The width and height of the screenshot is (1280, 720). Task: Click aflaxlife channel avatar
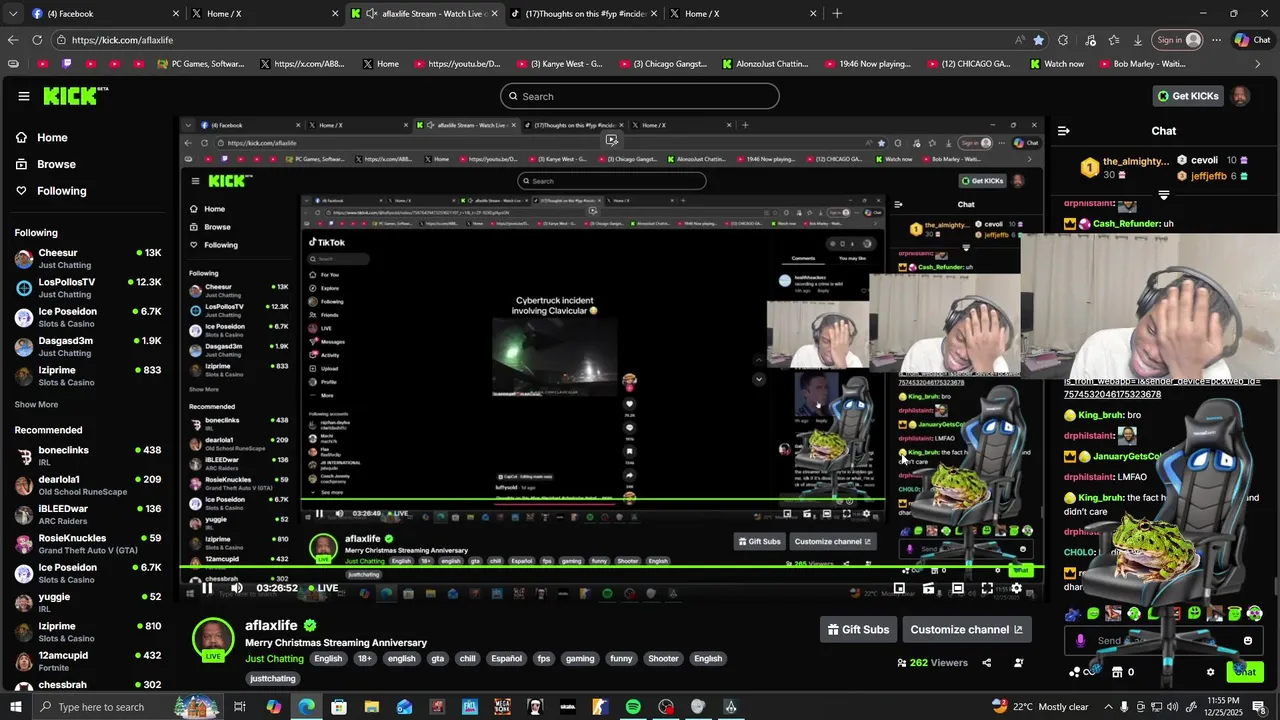pyautogui.click(x=213, y=639)
